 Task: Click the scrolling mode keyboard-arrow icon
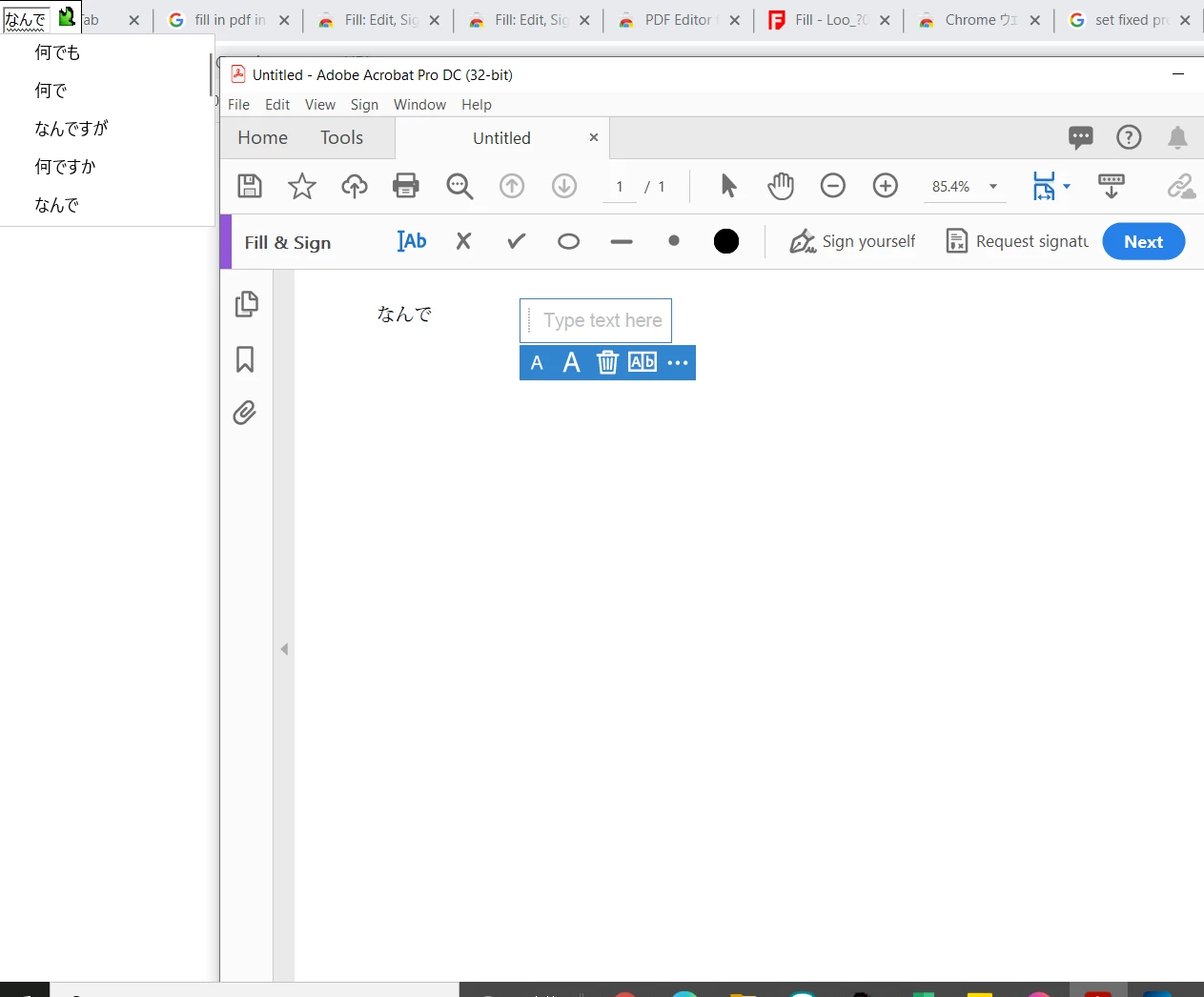[x=1112, y=186]
